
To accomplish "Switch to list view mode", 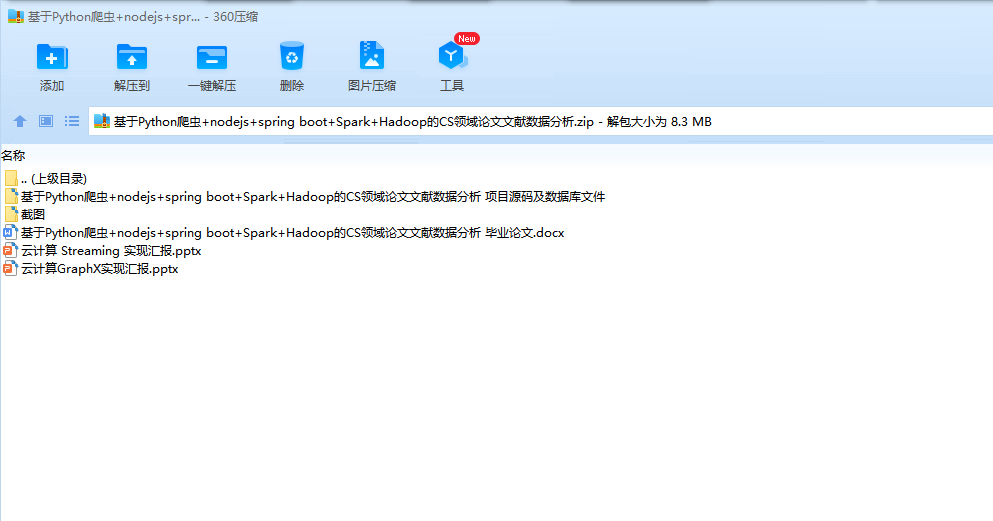I will tap(72, 121).
